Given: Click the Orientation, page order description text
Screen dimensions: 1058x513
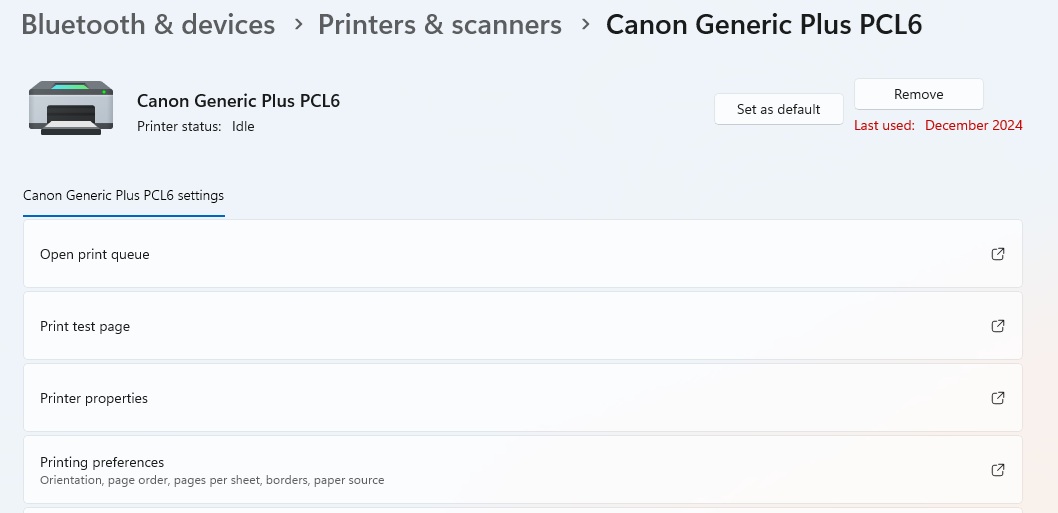Looking at the screenshot, I should (212, 480).
